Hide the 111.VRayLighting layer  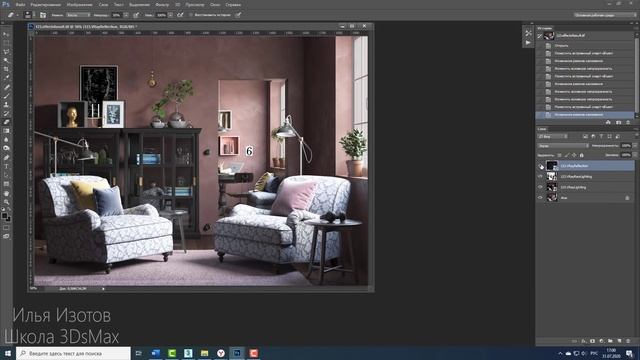pyautogui.click(x=541, y=187)
